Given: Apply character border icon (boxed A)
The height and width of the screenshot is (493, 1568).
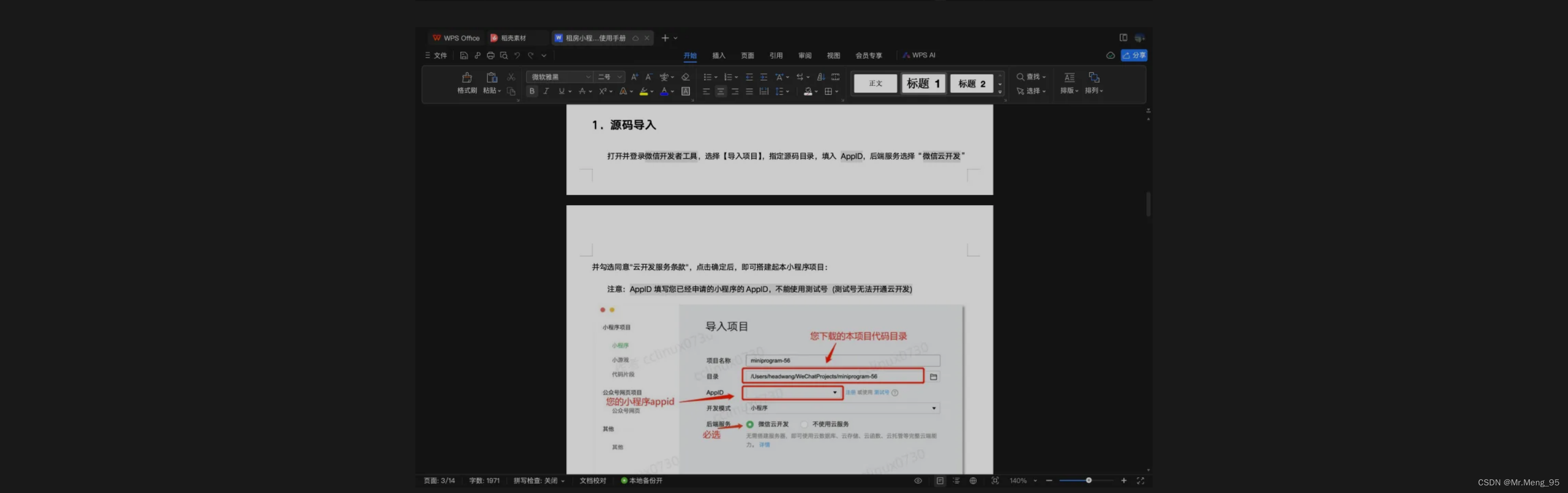Looking at the screenshot, I should click(685, 91).
